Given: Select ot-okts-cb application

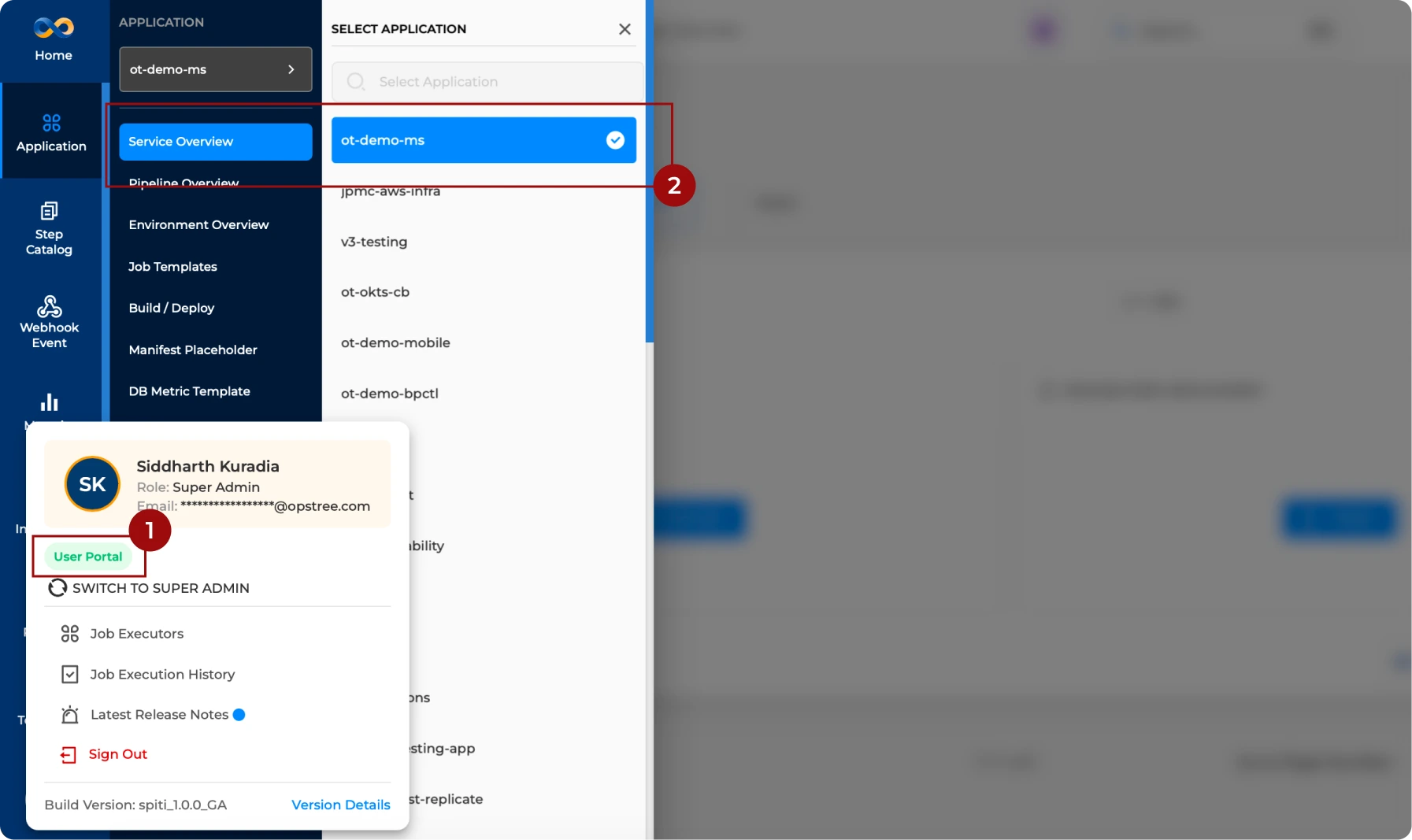Looking at the screenshot, I should click(375, 292).
